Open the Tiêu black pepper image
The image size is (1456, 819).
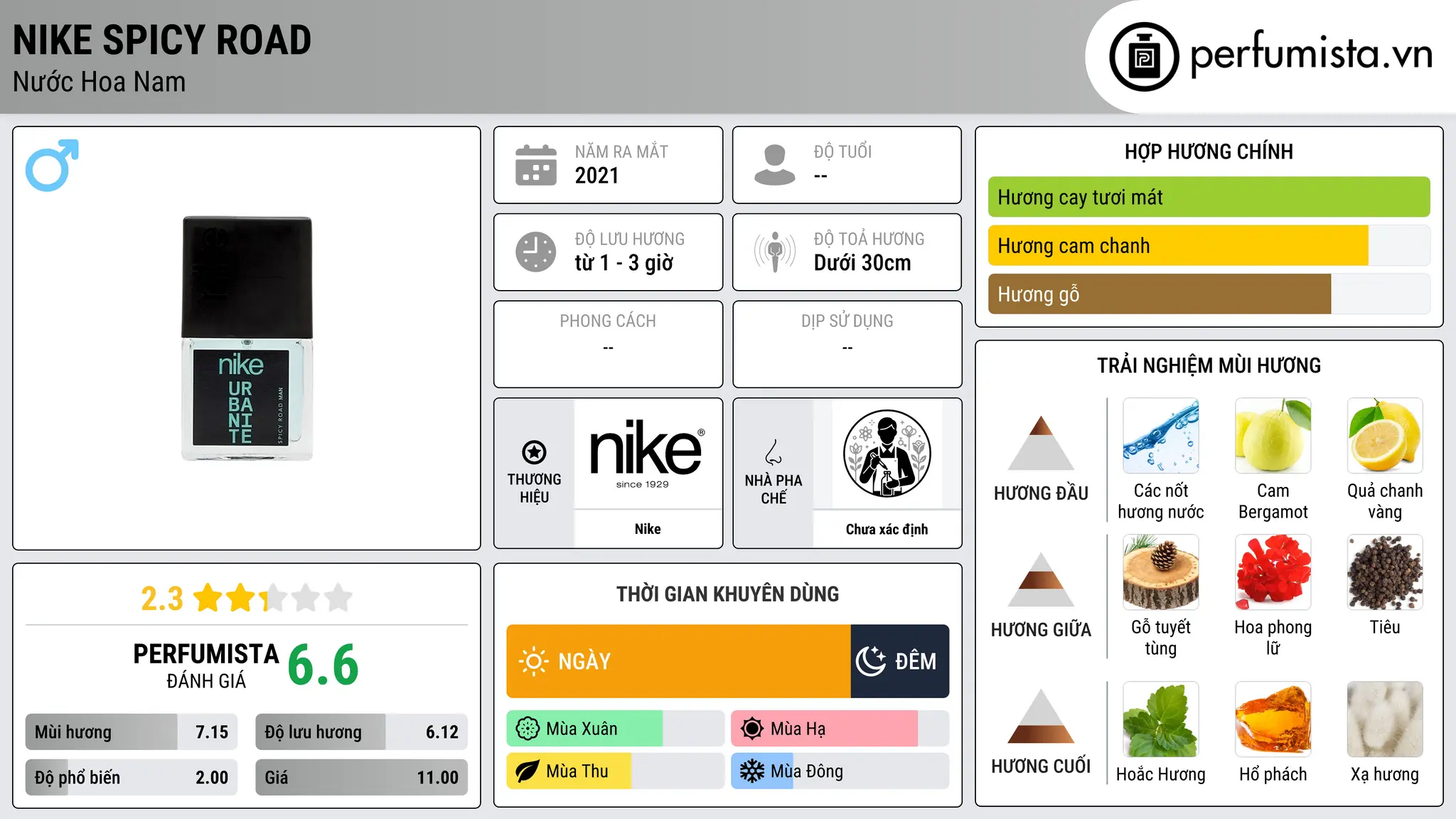(1385, 572)
